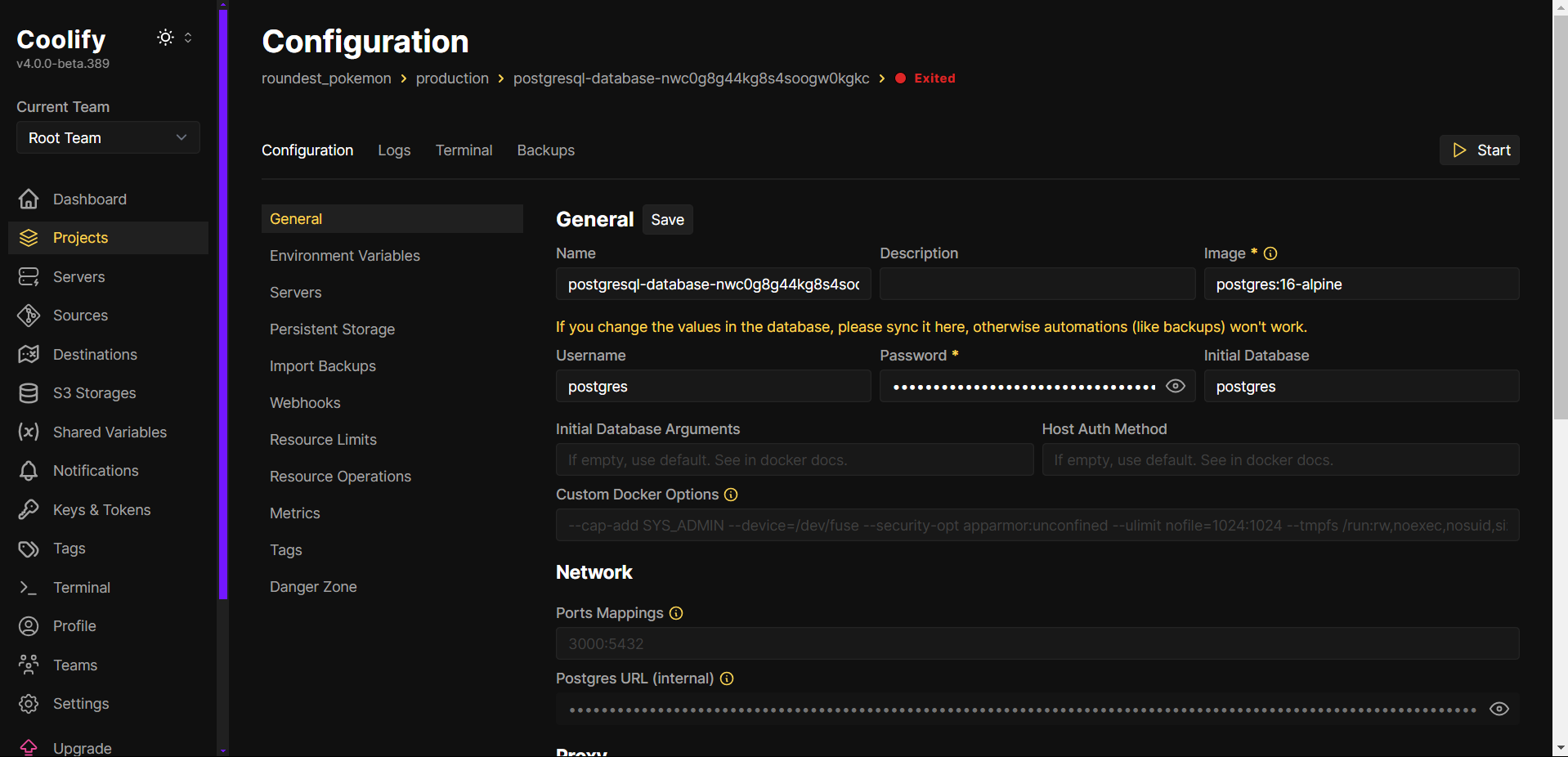Click the Exited status indicator

tap(925, 78)
